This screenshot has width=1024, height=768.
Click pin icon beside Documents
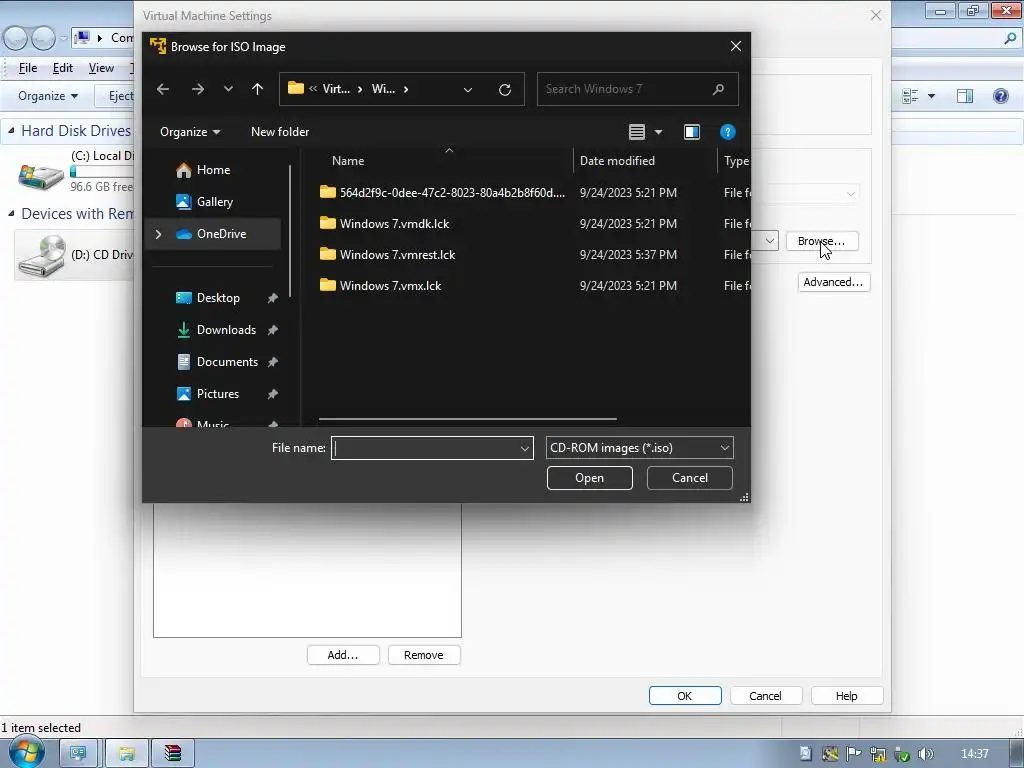[272, 362]
